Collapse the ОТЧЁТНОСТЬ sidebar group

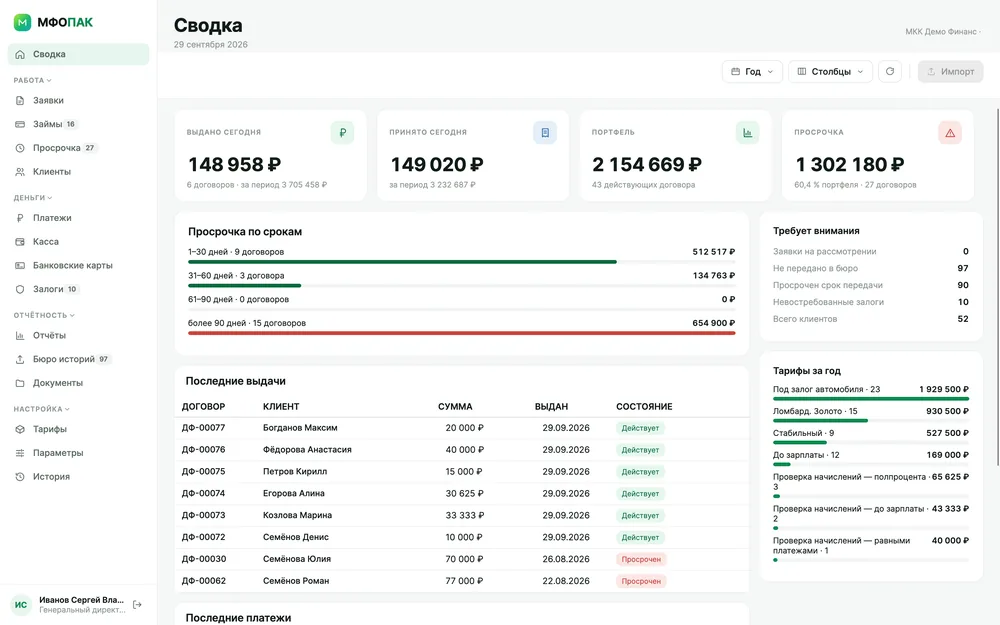tap(44, 315)
